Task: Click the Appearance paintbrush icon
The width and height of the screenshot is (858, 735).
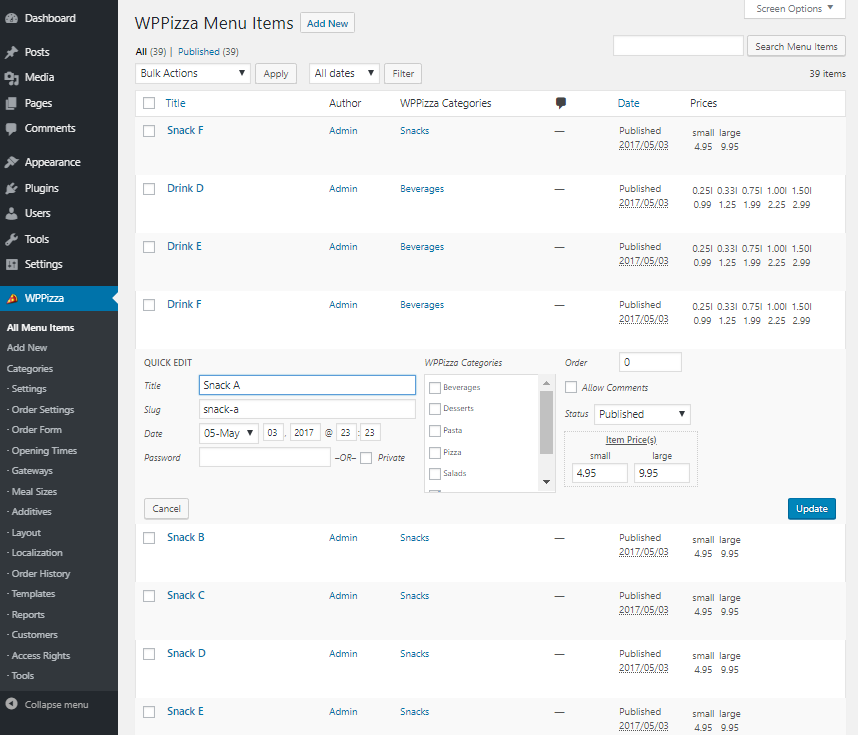Action: (12, 162)
